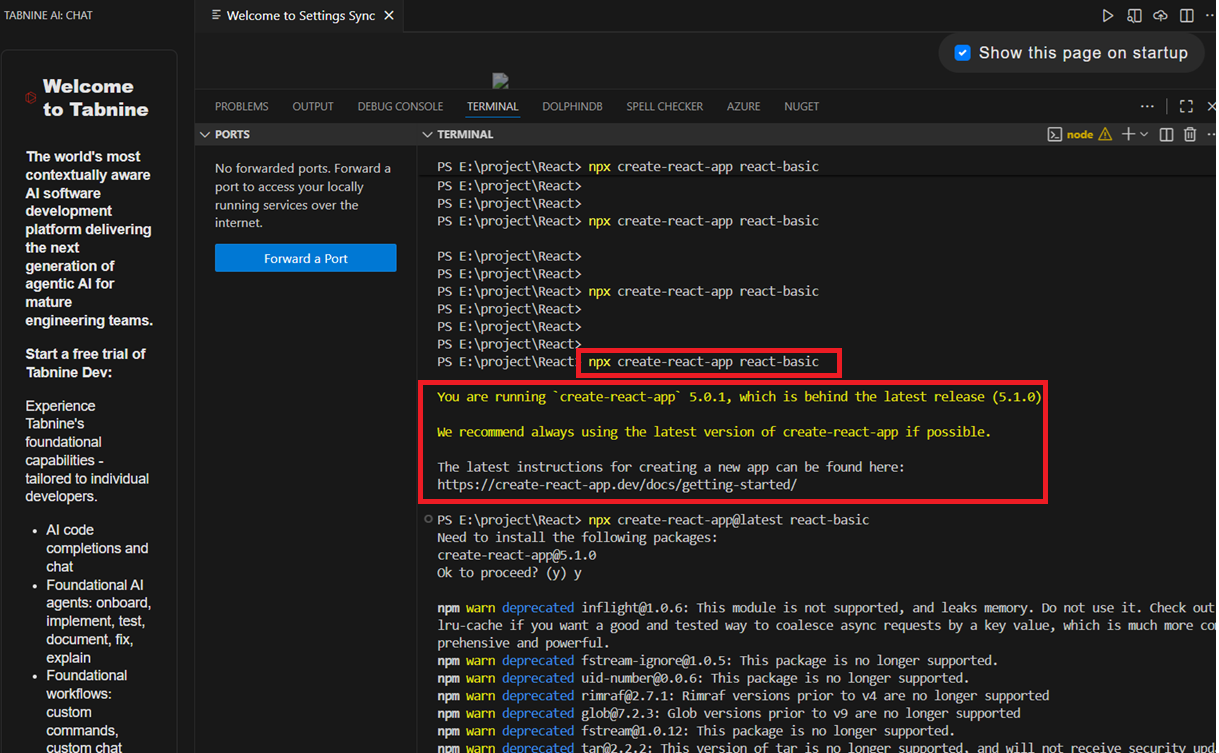Click the cloud upload icon in editor toolbar
The width and height of the screenshot is (1219, 753).
click(x=1160, y=16)
